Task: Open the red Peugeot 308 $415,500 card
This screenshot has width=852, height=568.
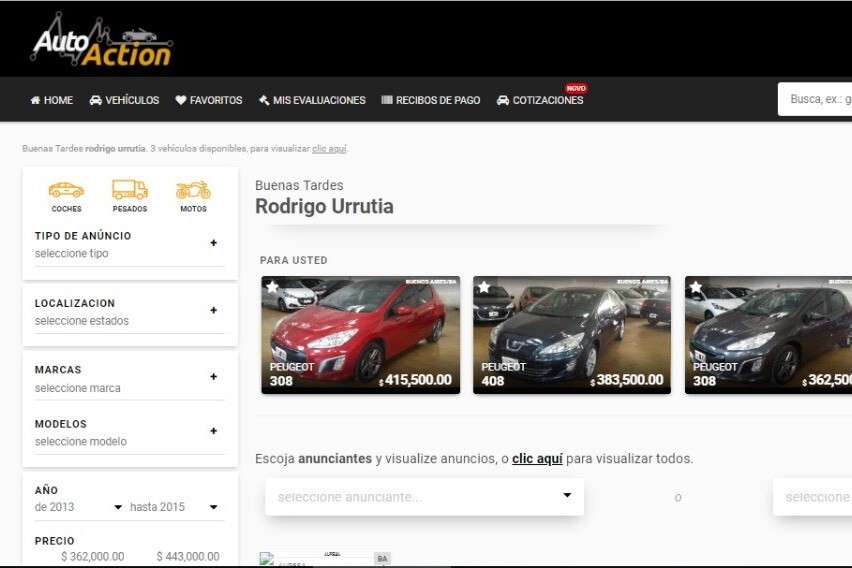Action: pyautogui.click(x=360, y=335)
